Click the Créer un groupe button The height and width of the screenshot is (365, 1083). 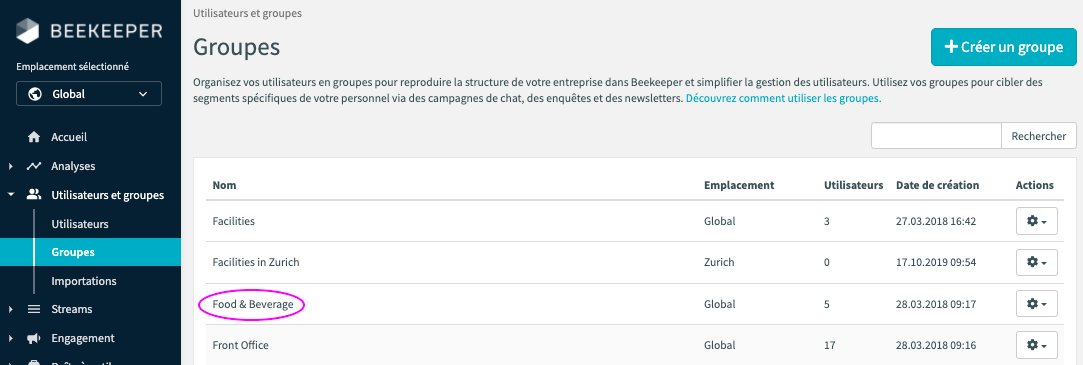1004,47
